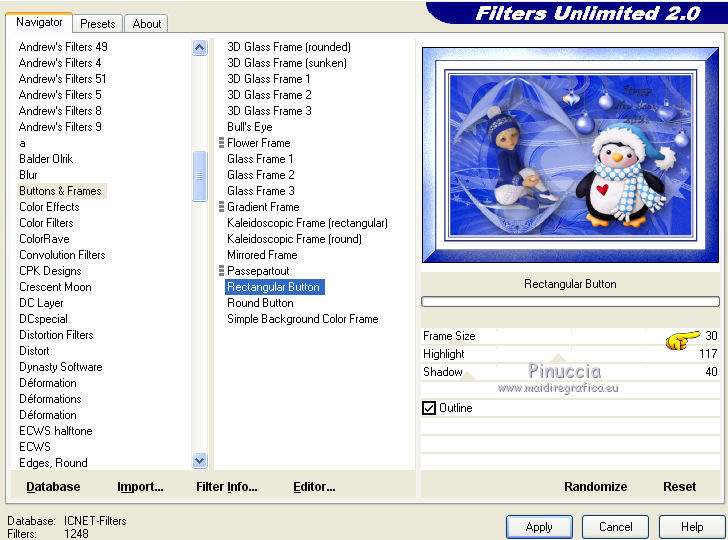Choose the Glass Frame 3 filter
Screen dimensions: 728x540
261,191
